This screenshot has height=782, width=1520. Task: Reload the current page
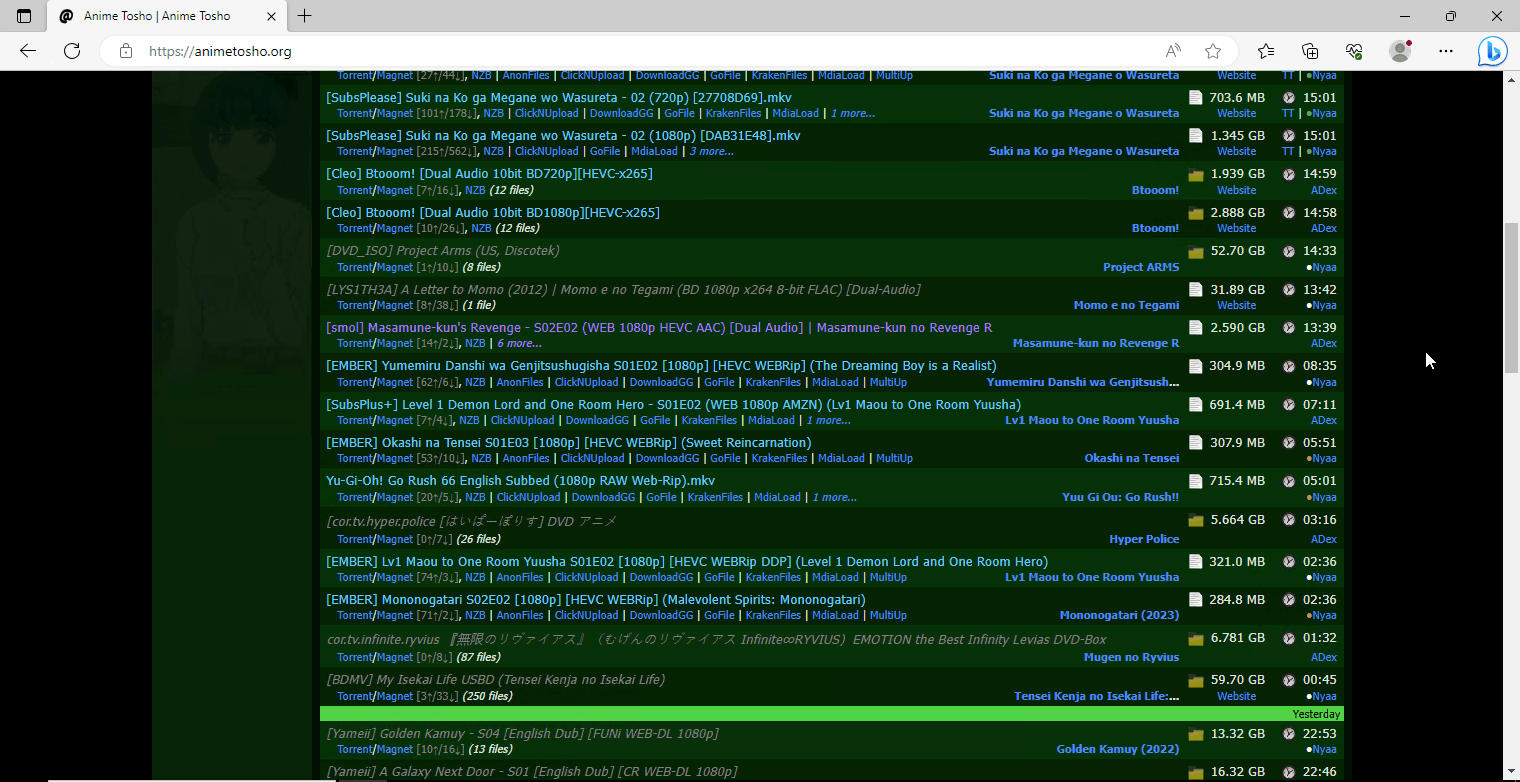[72, 51]
